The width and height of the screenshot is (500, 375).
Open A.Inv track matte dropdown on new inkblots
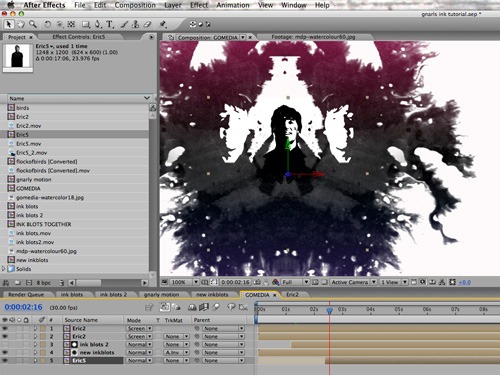point(176,352)
